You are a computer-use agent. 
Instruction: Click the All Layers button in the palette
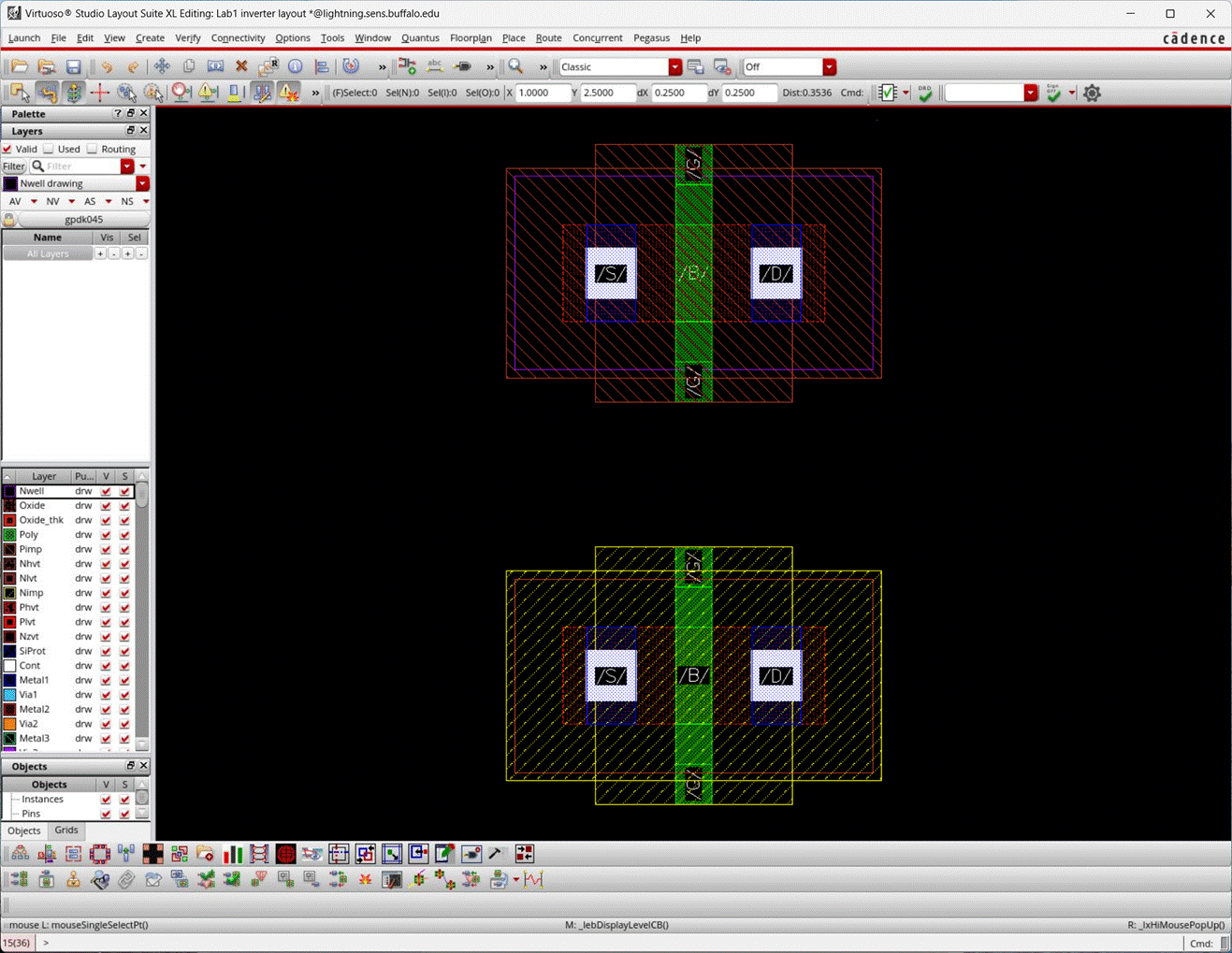click(48, 253)
